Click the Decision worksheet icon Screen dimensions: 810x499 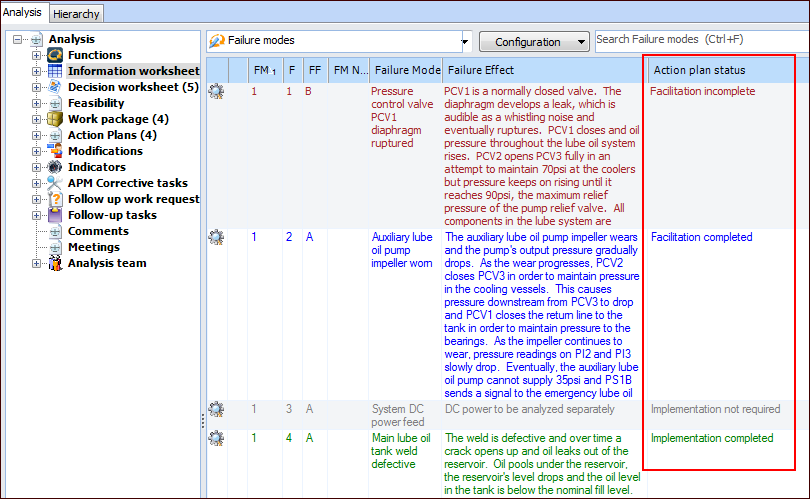click(x=55, y=87)
